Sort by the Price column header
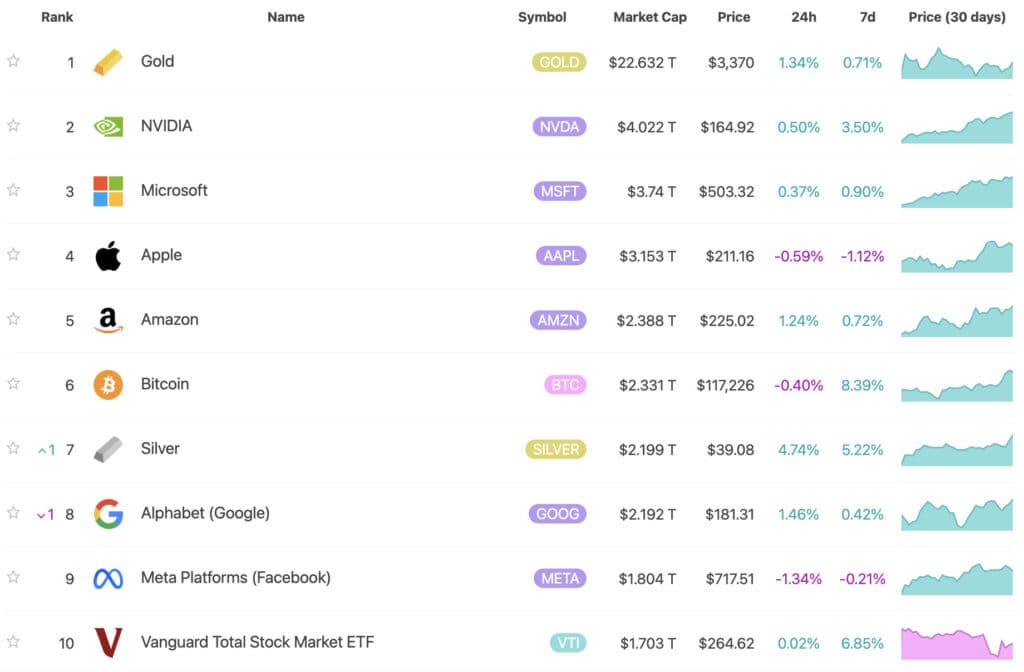 click(733, 17)
